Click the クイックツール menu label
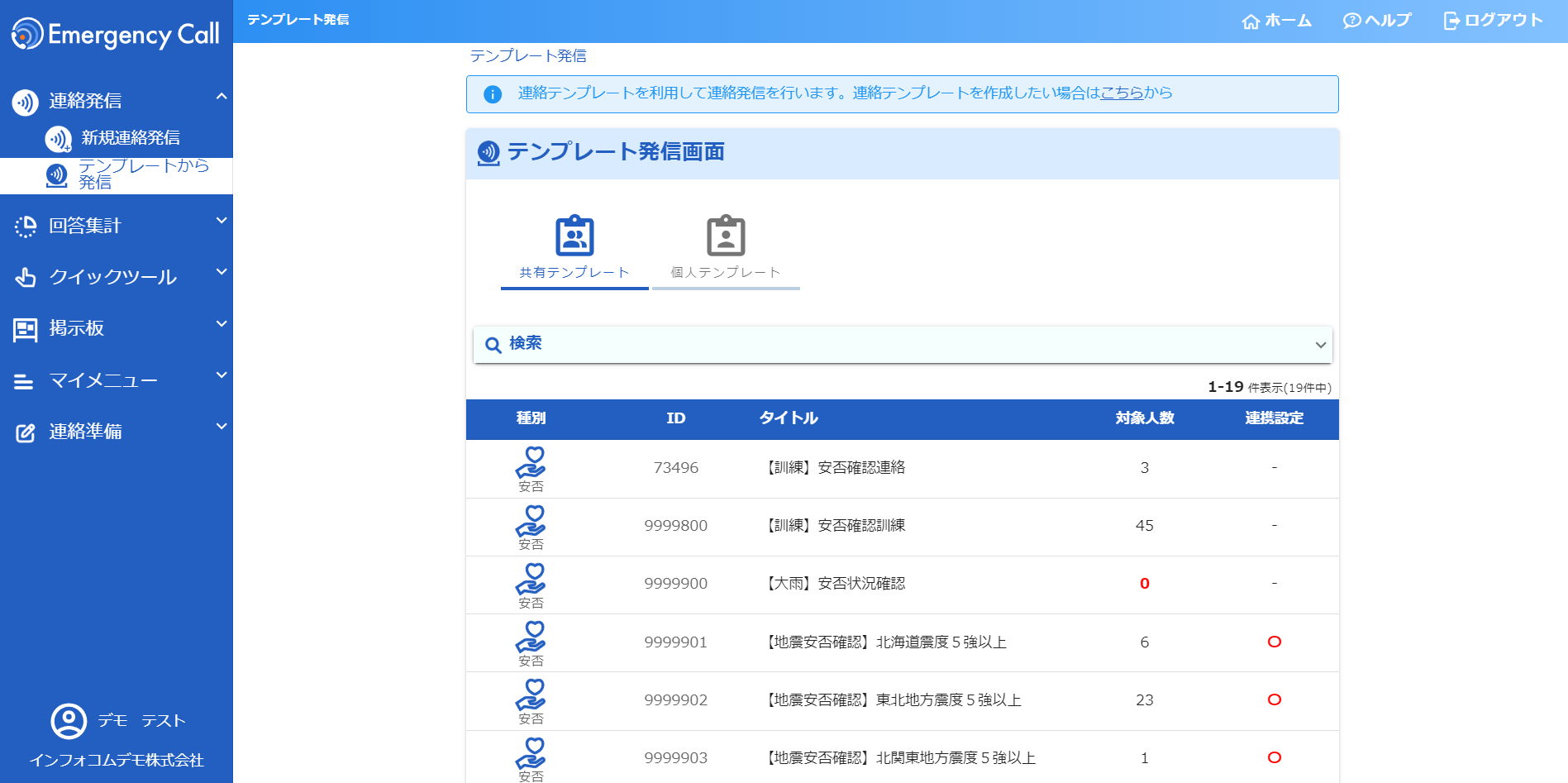The height and width of the screenshot is (783, 1568). 113,278
